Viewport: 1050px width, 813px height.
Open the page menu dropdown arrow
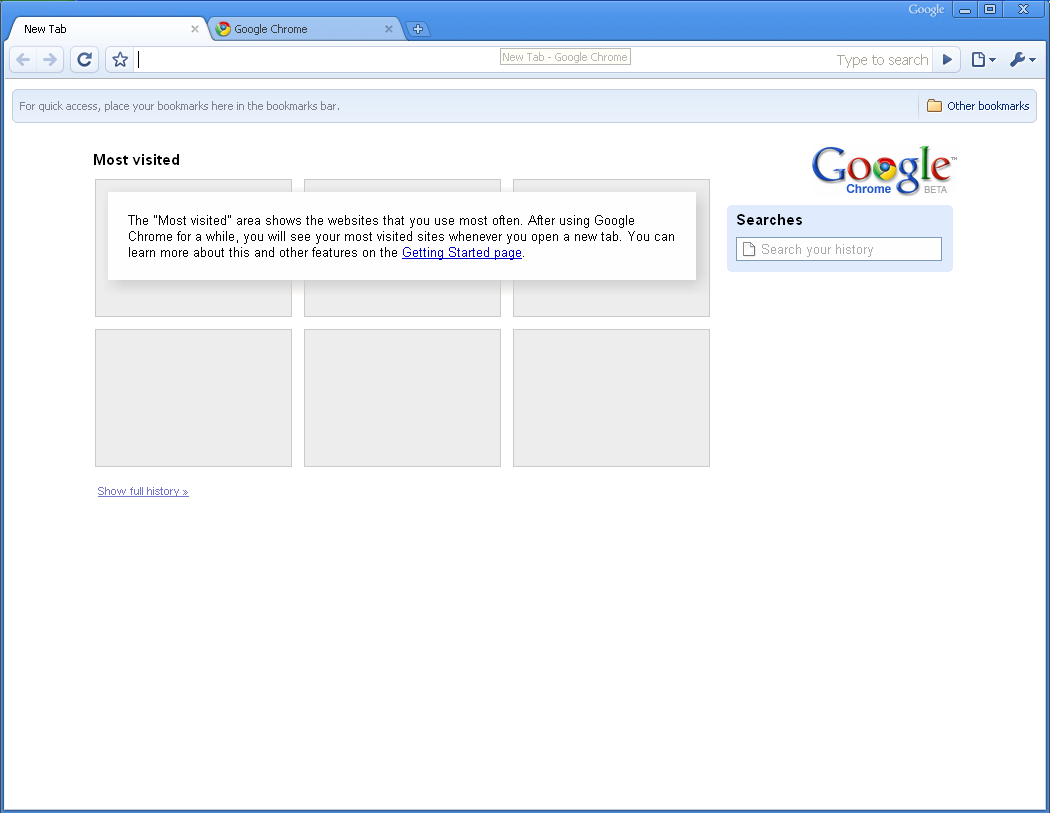(992, 59)
